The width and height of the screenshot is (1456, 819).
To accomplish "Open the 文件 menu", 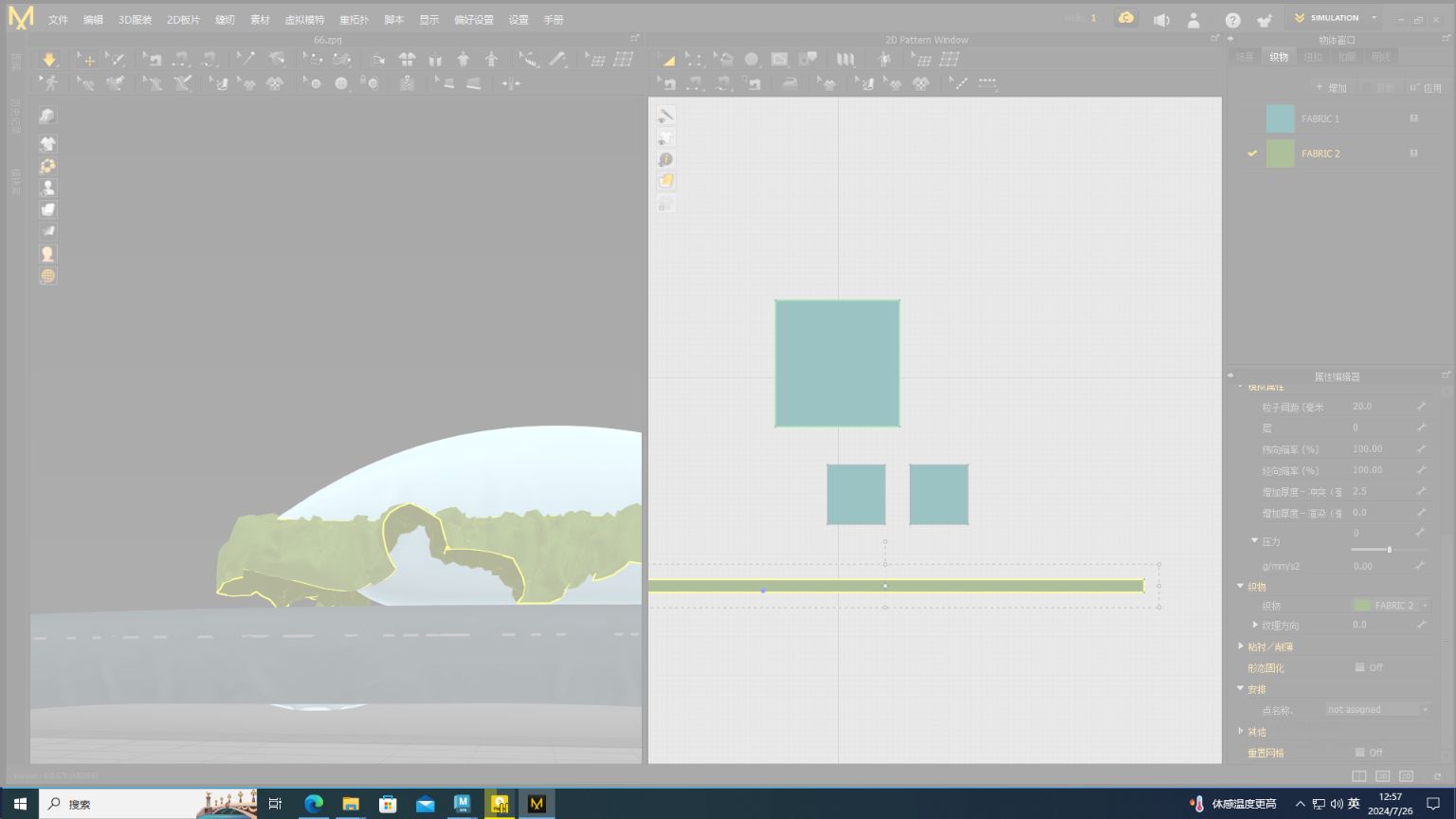I will click(58, 20).
